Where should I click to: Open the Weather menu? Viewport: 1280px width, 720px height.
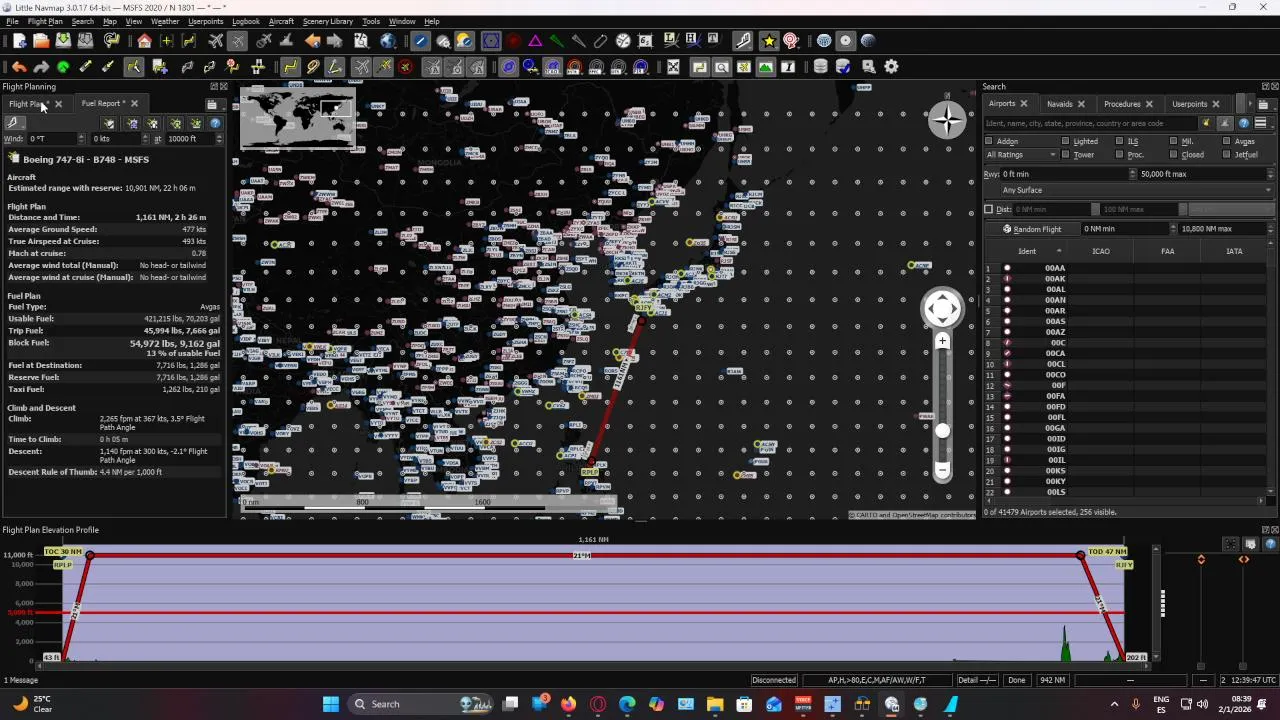(165, 21)
